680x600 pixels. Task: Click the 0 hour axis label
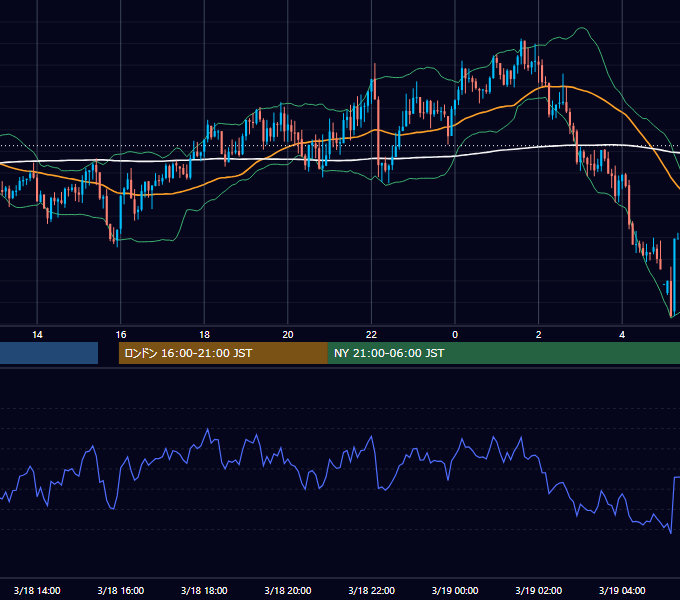tap(455, 335)
